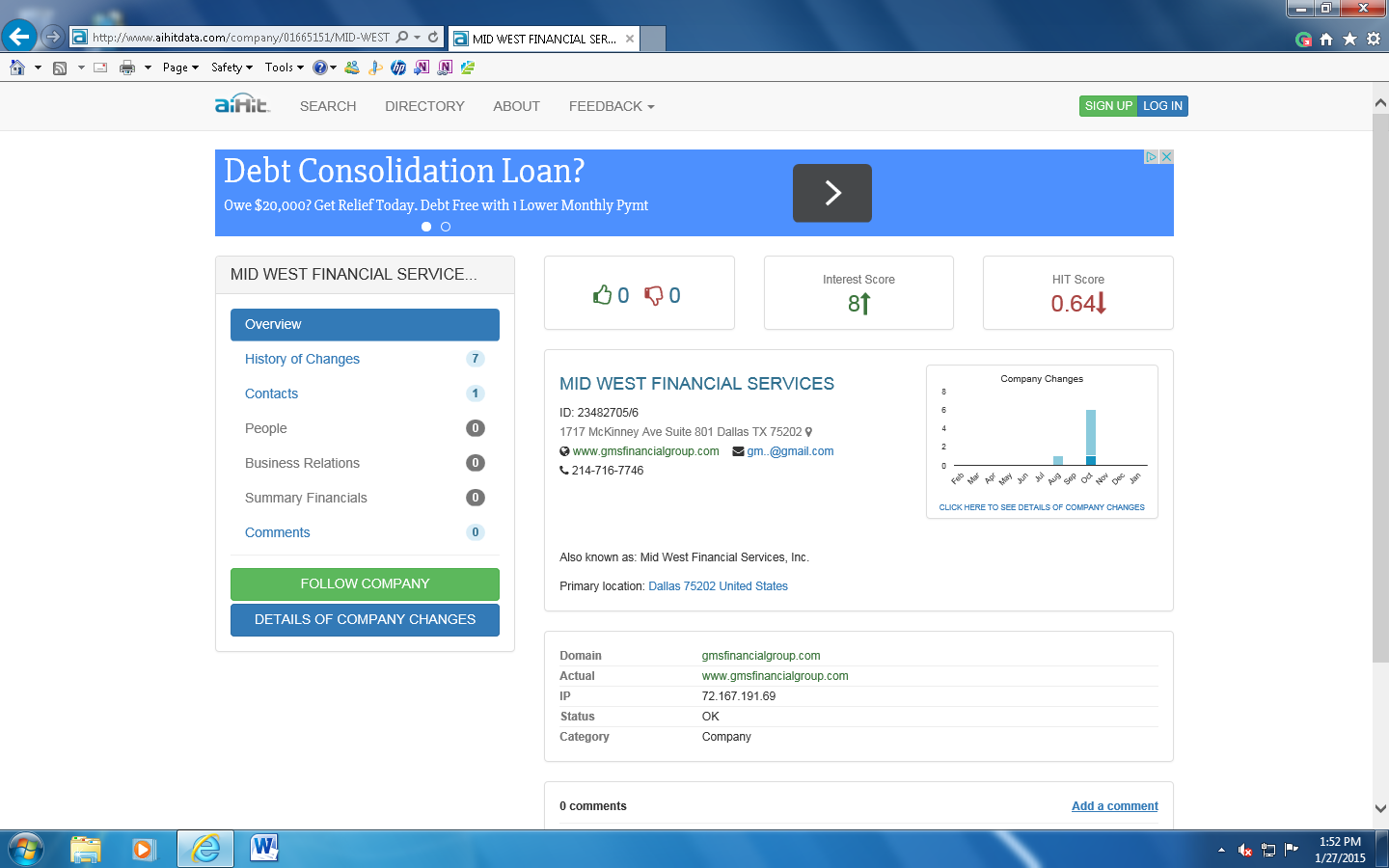Open Windows Start button

point(25,849)
